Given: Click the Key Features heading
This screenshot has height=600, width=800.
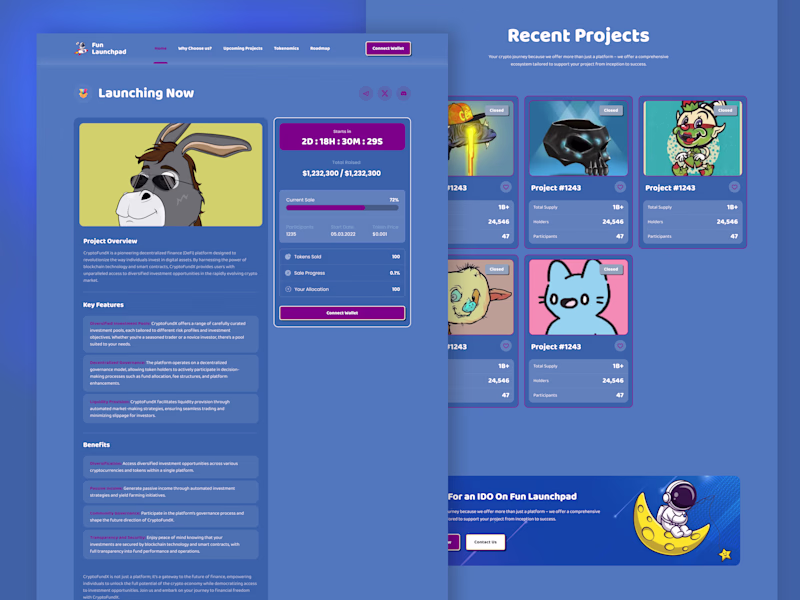Looking at the screenshot, I should (104, 305).
